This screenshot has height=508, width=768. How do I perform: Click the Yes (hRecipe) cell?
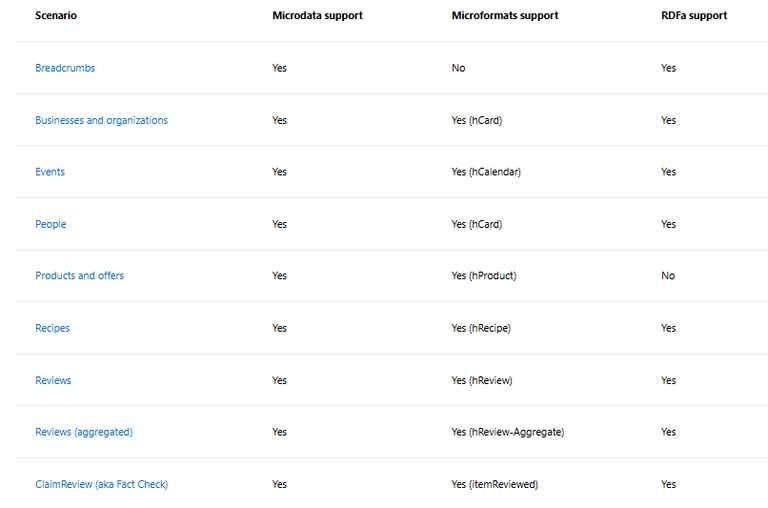(x=481, y=328)
